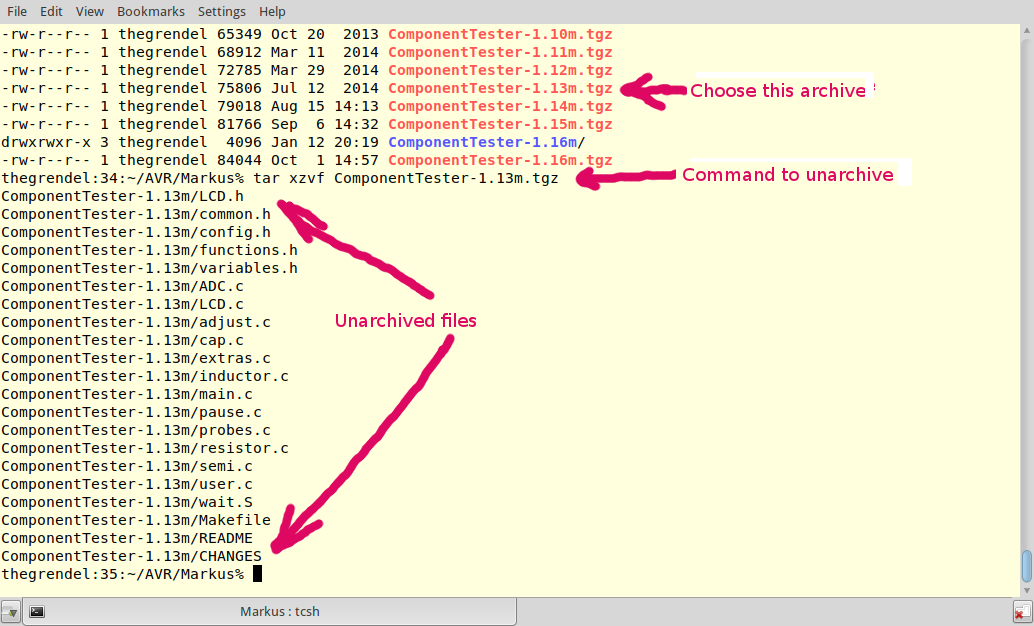The height and width of the screenshot is (626, 1034).
Task: Open the Help menu
Action: click(271, 11)
